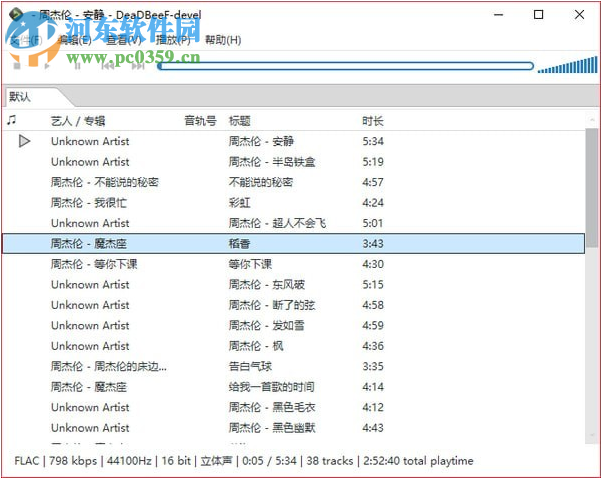Click album entry 周杰伦 - 等你下课
This screenshot has width=610, height=485.
click(x=94, y=266)
